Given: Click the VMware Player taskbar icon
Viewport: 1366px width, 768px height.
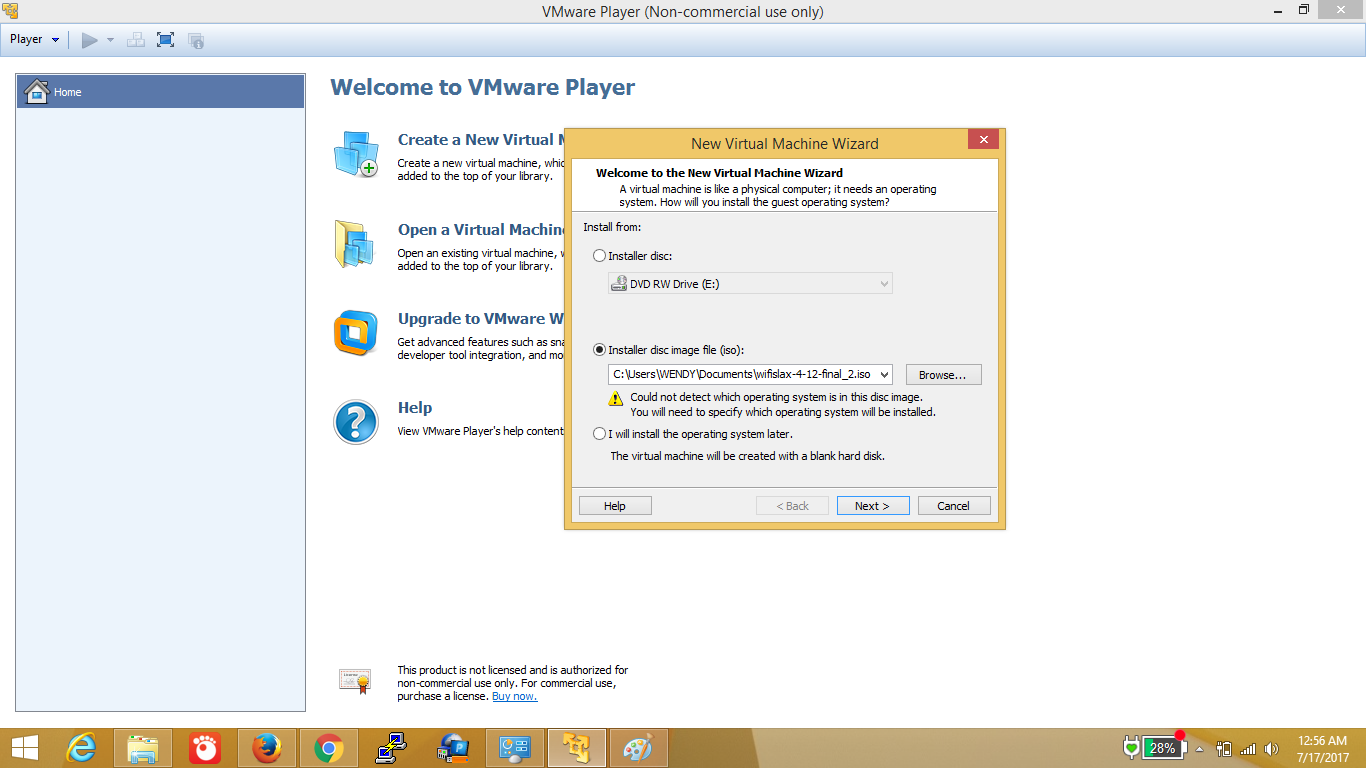Looking at the screenshot, I should click(577, 748).
